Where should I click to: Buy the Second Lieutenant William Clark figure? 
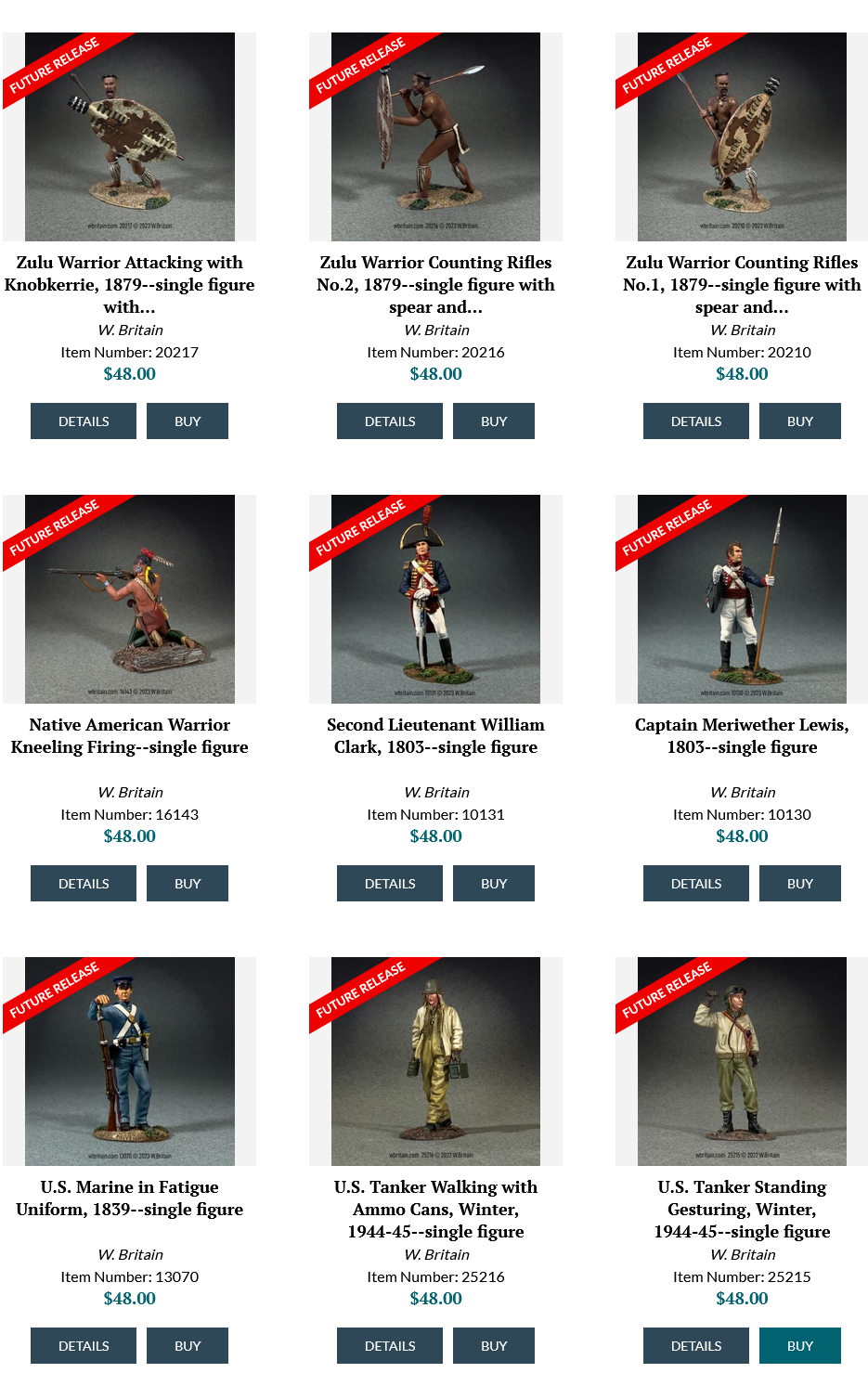tap(494, 883)
